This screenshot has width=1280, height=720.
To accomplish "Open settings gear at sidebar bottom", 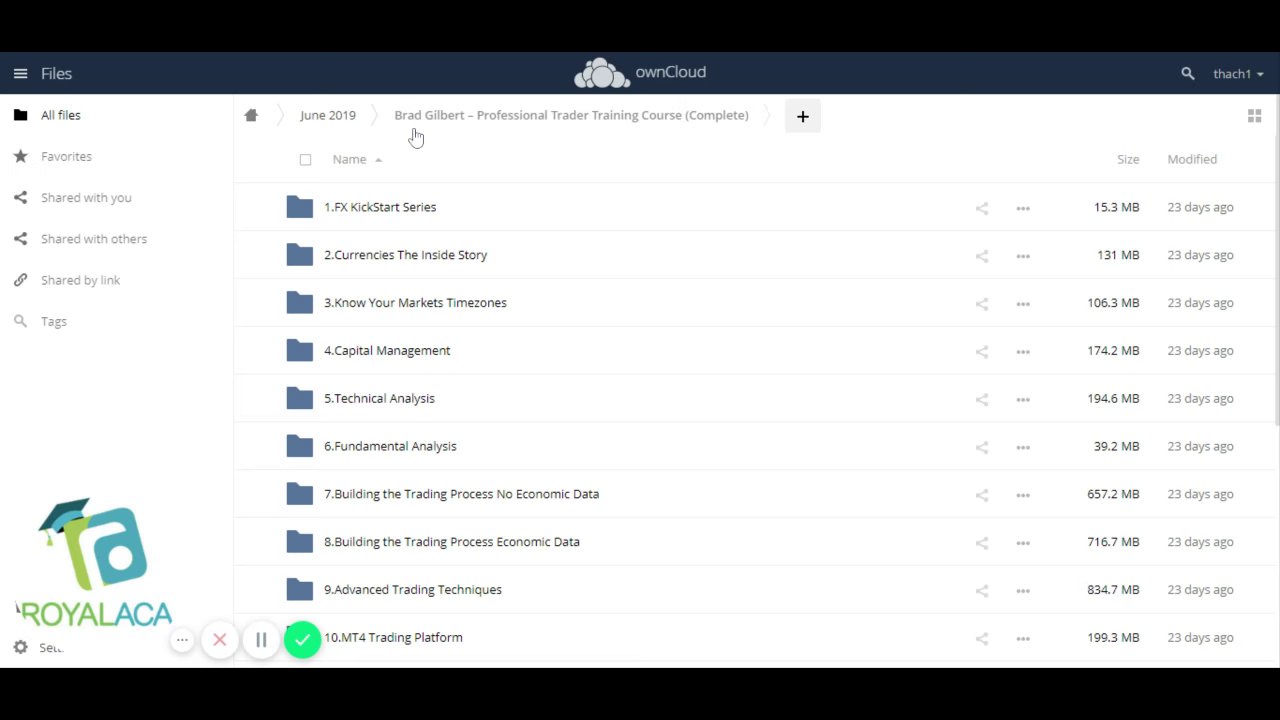I will tap(20, 648).
